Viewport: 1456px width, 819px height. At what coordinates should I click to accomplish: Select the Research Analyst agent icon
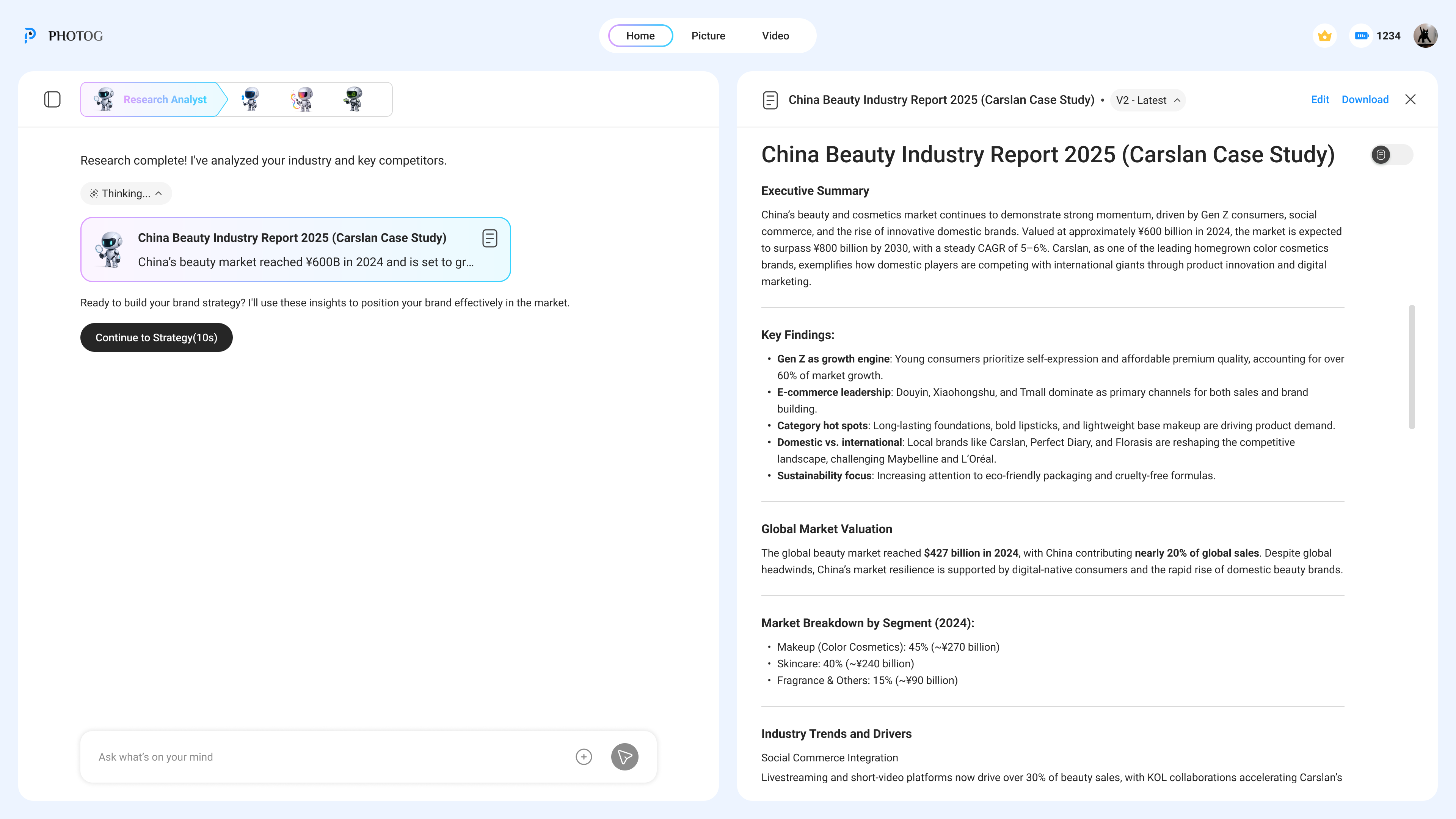[x=105, y=99]
